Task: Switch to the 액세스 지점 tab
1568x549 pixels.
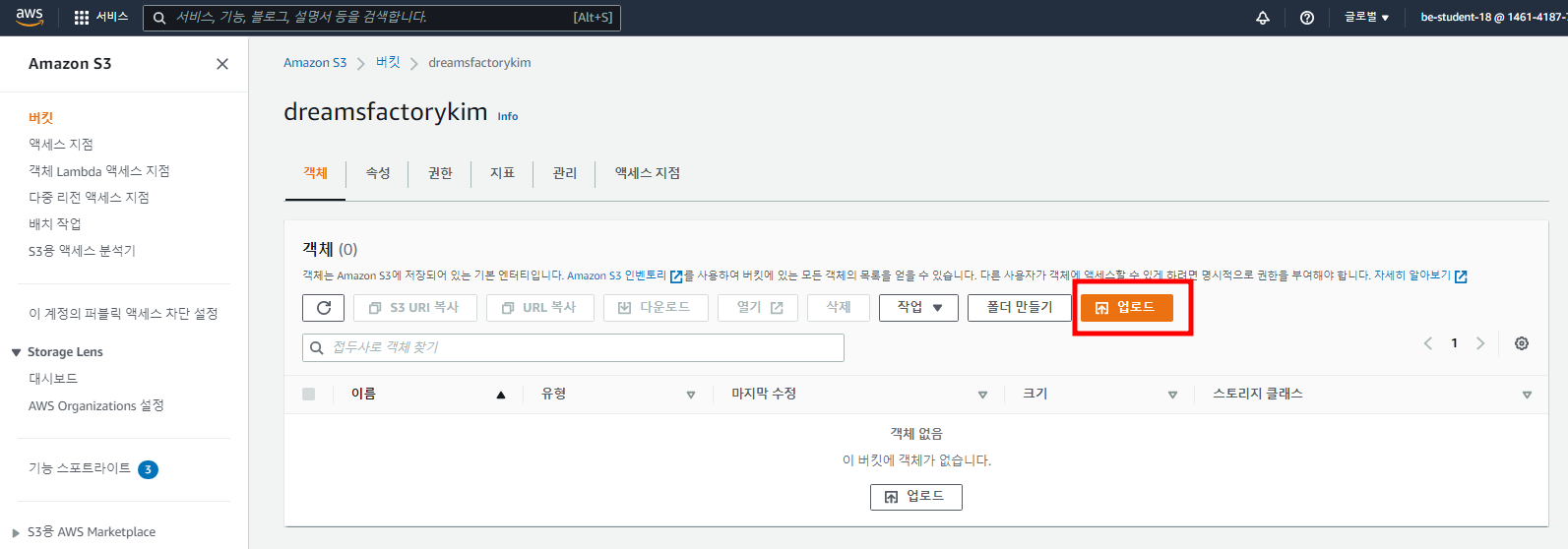Action: pyautogui.click(x=648, y=173)
